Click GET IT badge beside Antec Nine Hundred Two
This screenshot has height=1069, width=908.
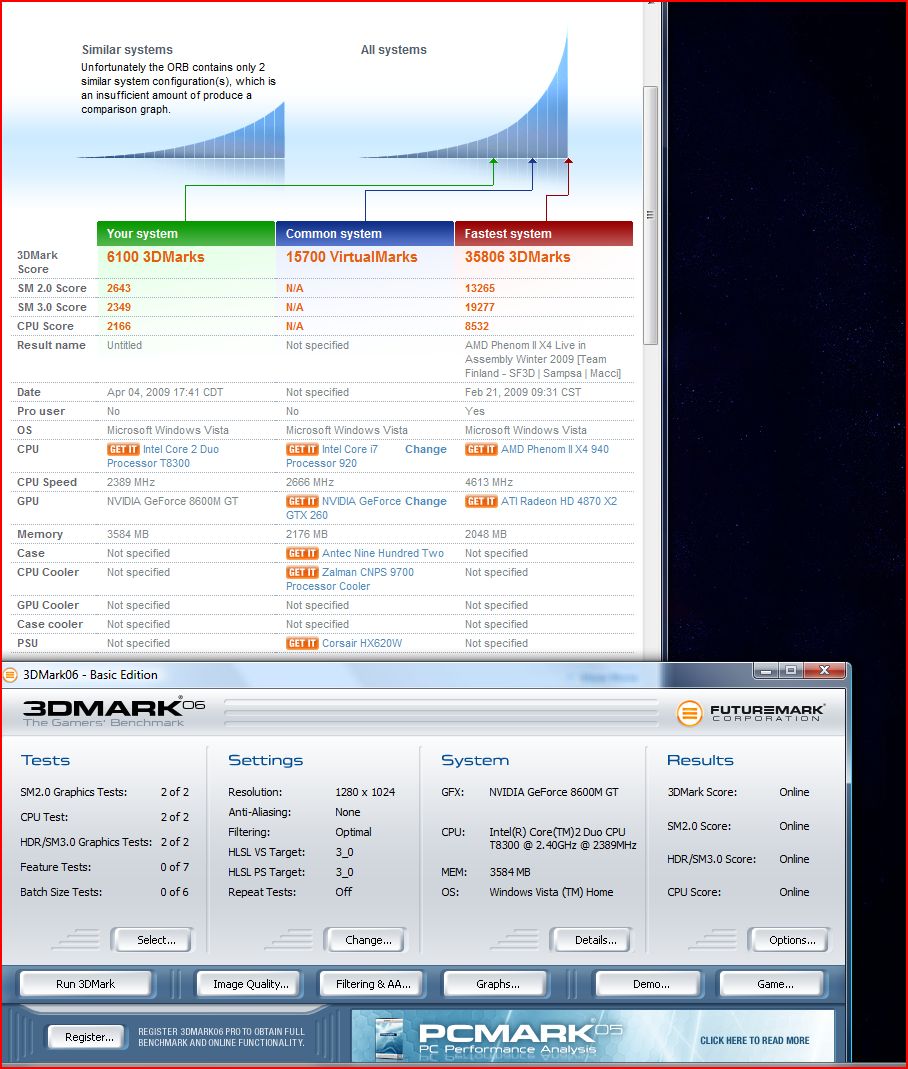click(x=302, y=553)
